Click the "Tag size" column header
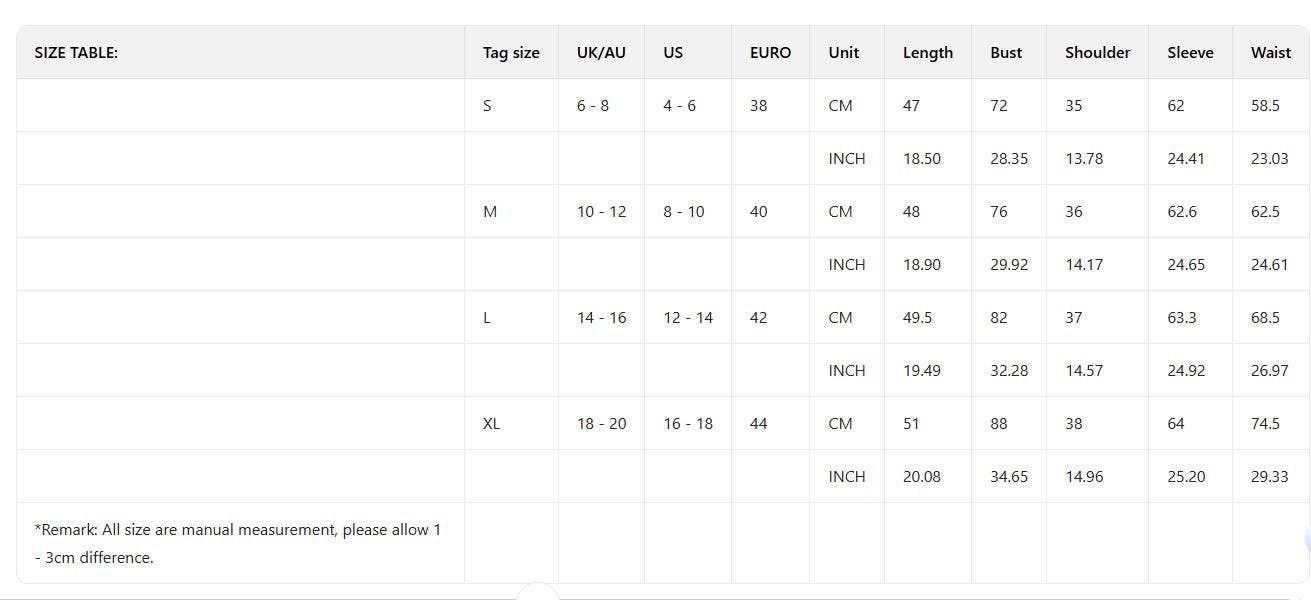Image resolution: width=1311 pixels, height=600 pixels. pyautogui.click(x=511, y=53)
